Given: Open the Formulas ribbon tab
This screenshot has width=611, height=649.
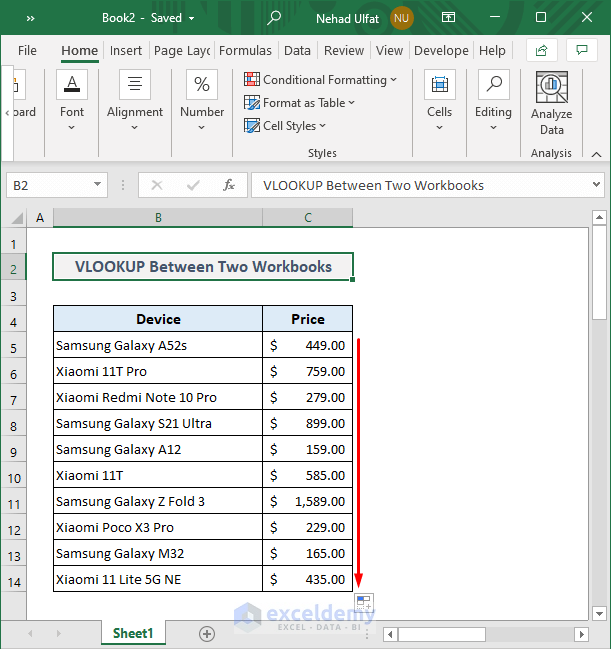Looking at the screenshot, I should tap(245, 50).
